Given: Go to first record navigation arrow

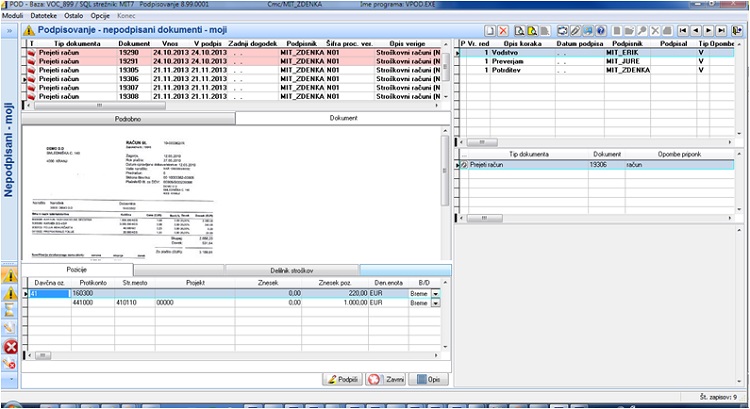Looking at the screenshot, I should click(683, 31).
